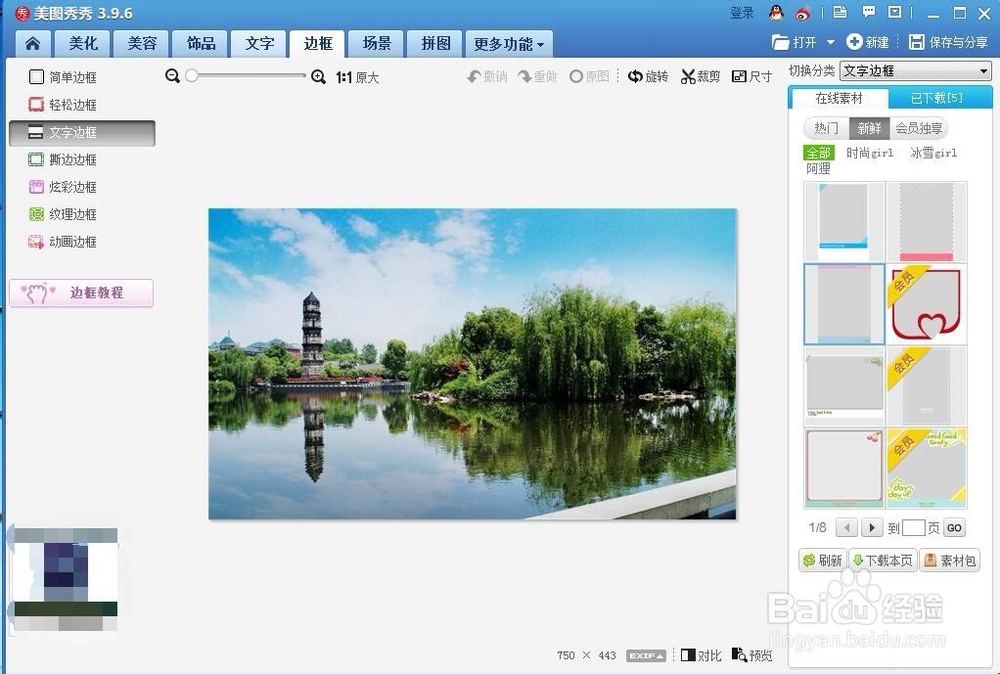
Task: Create a new image with 新建
Action: pyautogui.click(x=866, y=42)
